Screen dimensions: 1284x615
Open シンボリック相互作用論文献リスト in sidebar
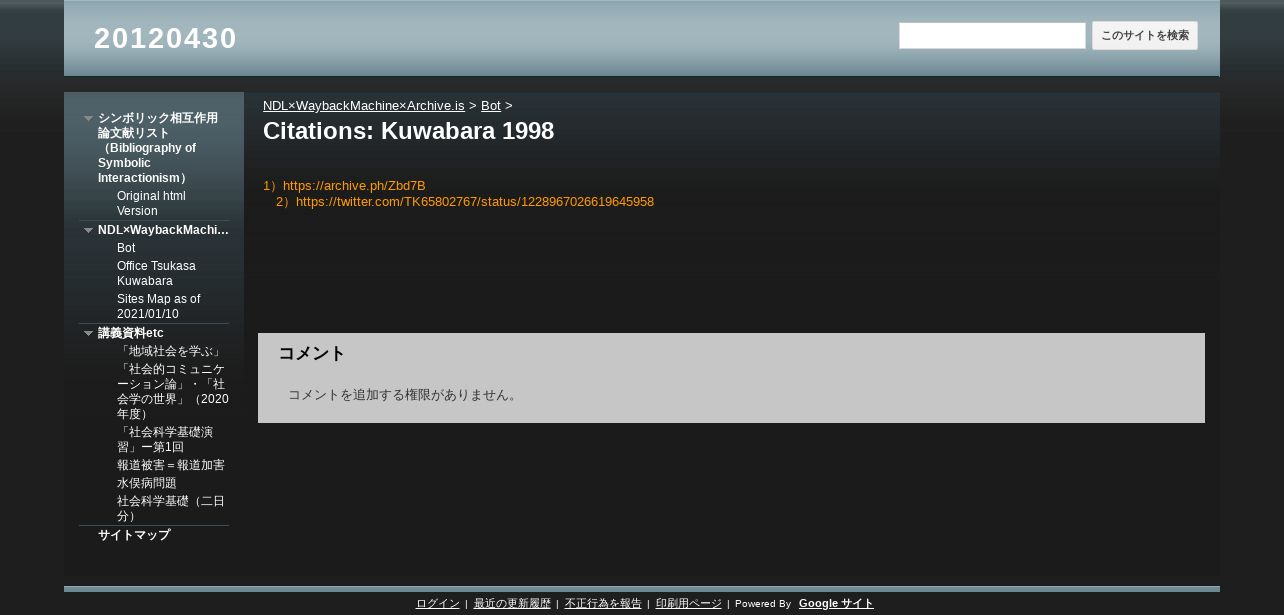click(158, 148)
